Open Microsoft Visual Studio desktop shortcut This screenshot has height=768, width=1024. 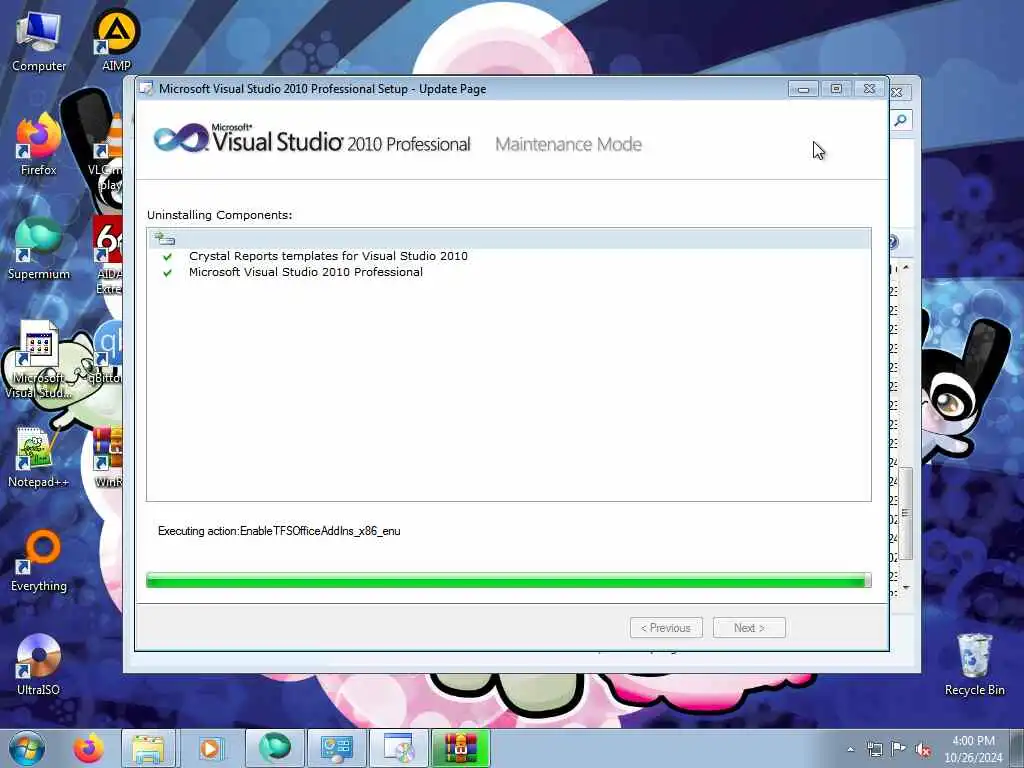[39, 359]
